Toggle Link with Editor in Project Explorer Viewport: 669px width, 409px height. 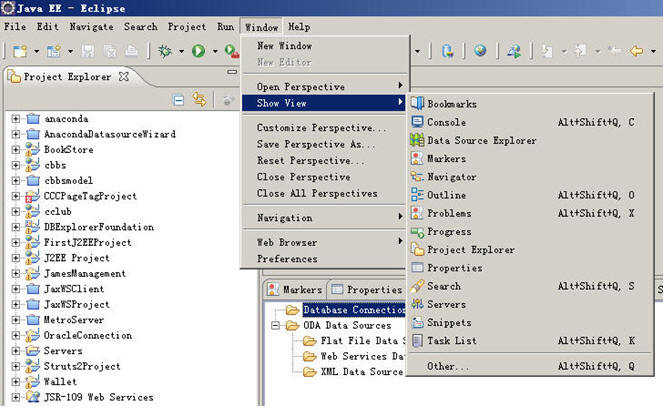pos(199,100)
